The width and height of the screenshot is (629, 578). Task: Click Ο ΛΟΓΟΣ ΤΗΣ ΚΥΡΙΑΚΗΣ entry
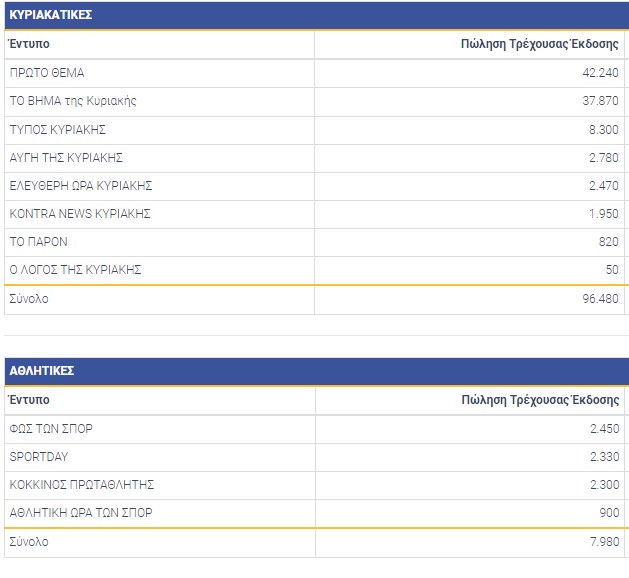75,269
